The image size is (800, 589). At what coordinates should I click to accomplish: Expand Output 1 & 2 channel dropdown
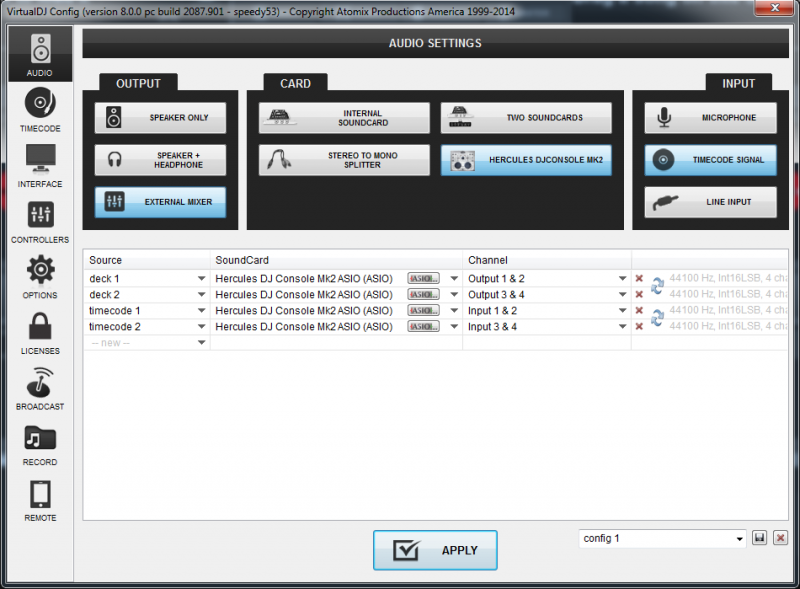tap(622, 279)
